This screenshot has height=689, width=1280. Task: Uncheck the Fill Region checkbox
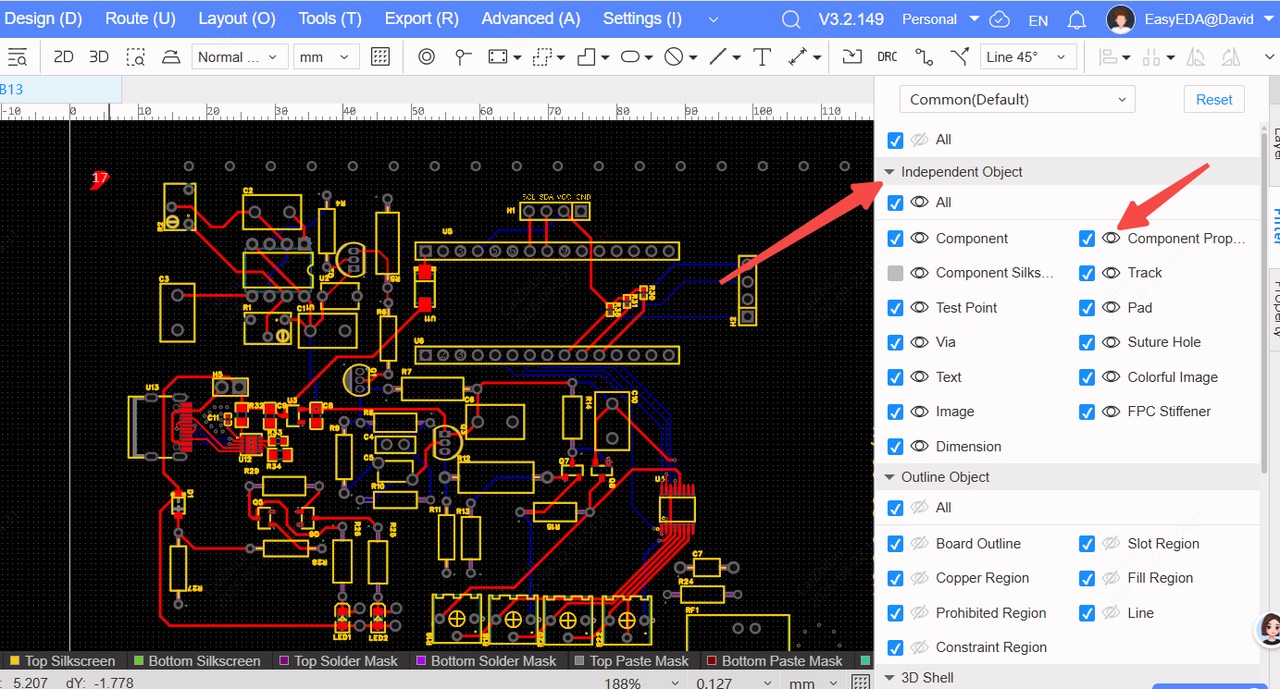click(x=1087, y=578)
